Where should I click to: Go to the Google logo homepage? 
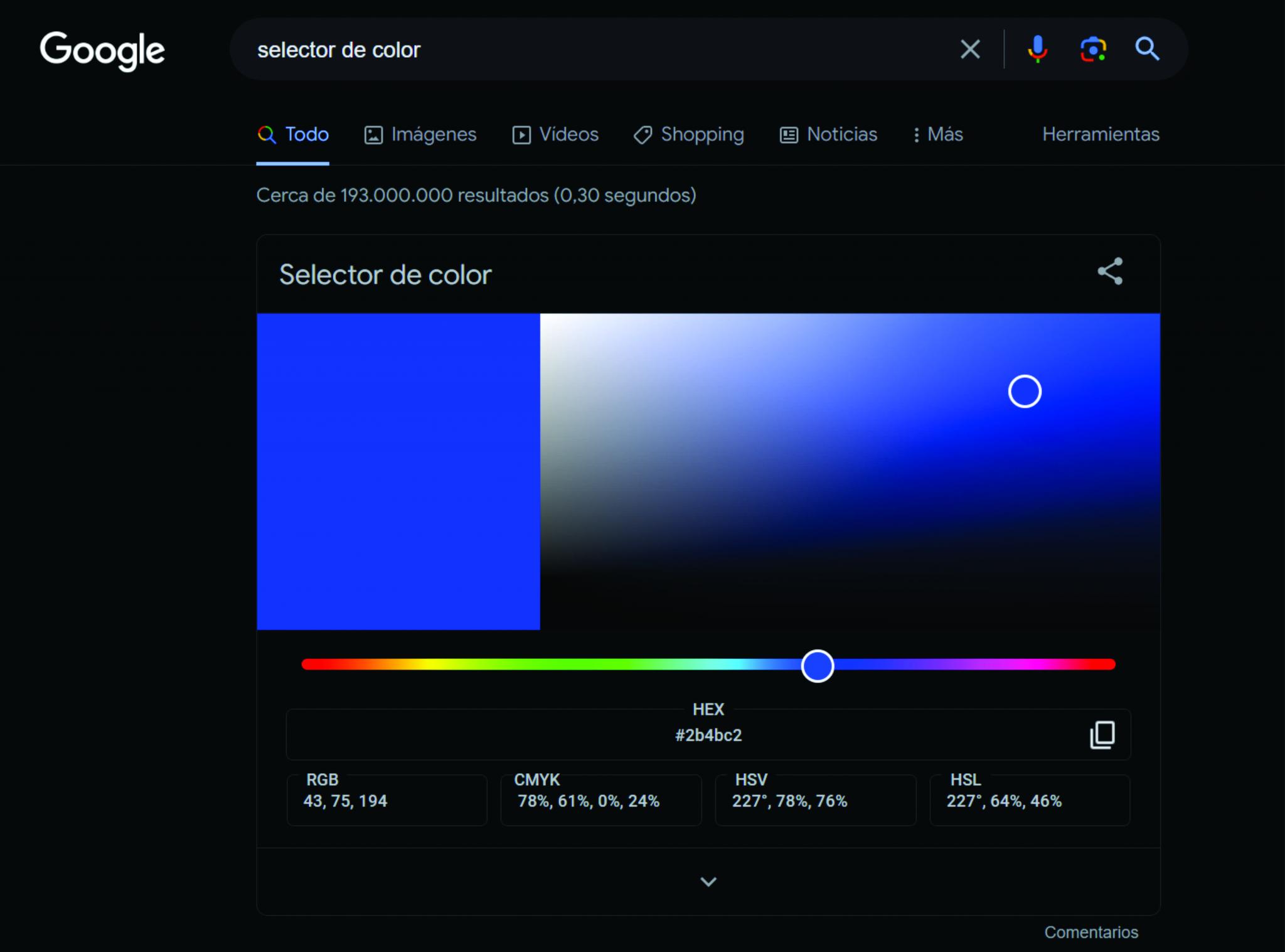click(102, 50)
